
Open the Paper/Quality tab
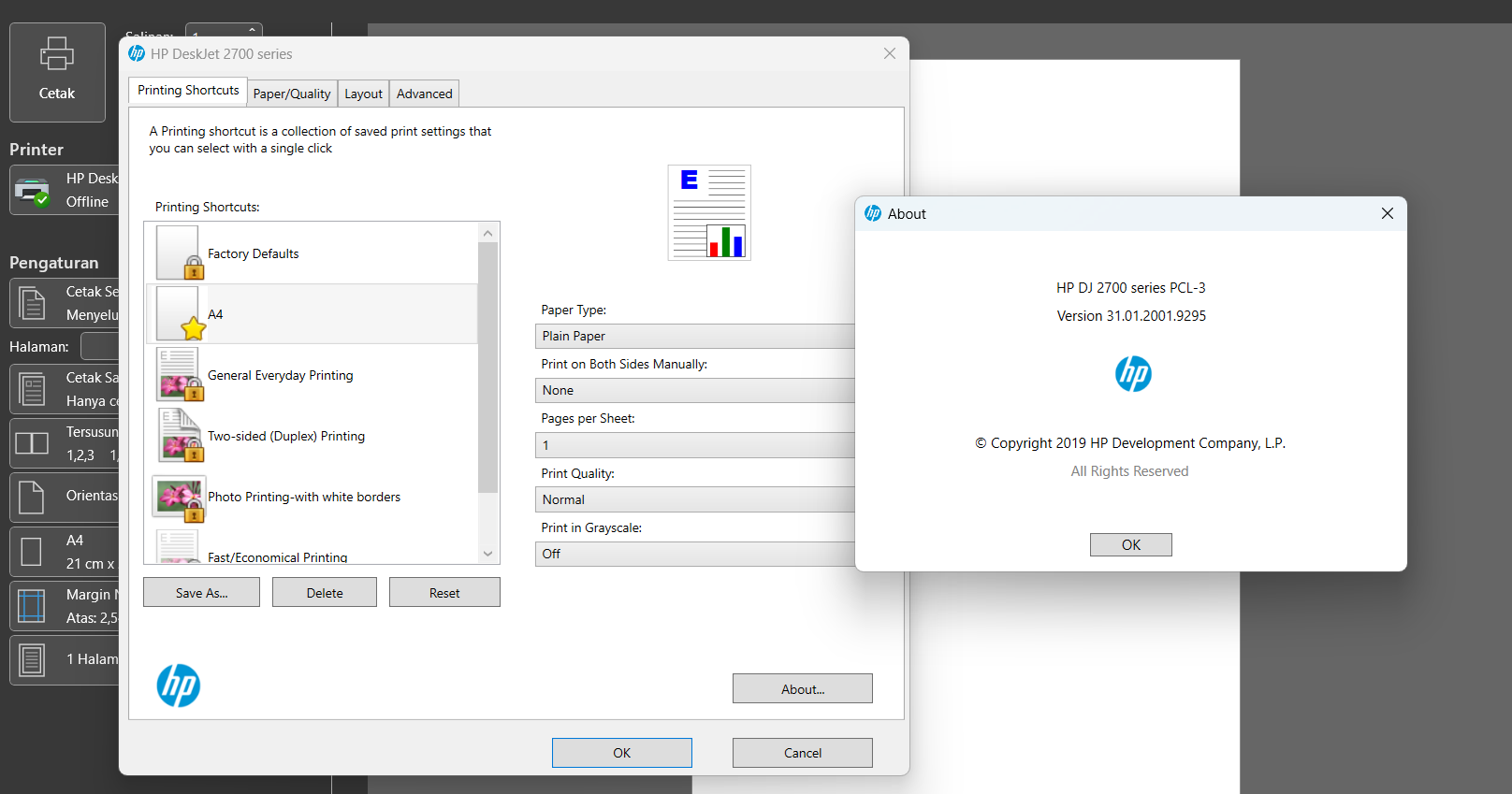[x=292, y=94]
